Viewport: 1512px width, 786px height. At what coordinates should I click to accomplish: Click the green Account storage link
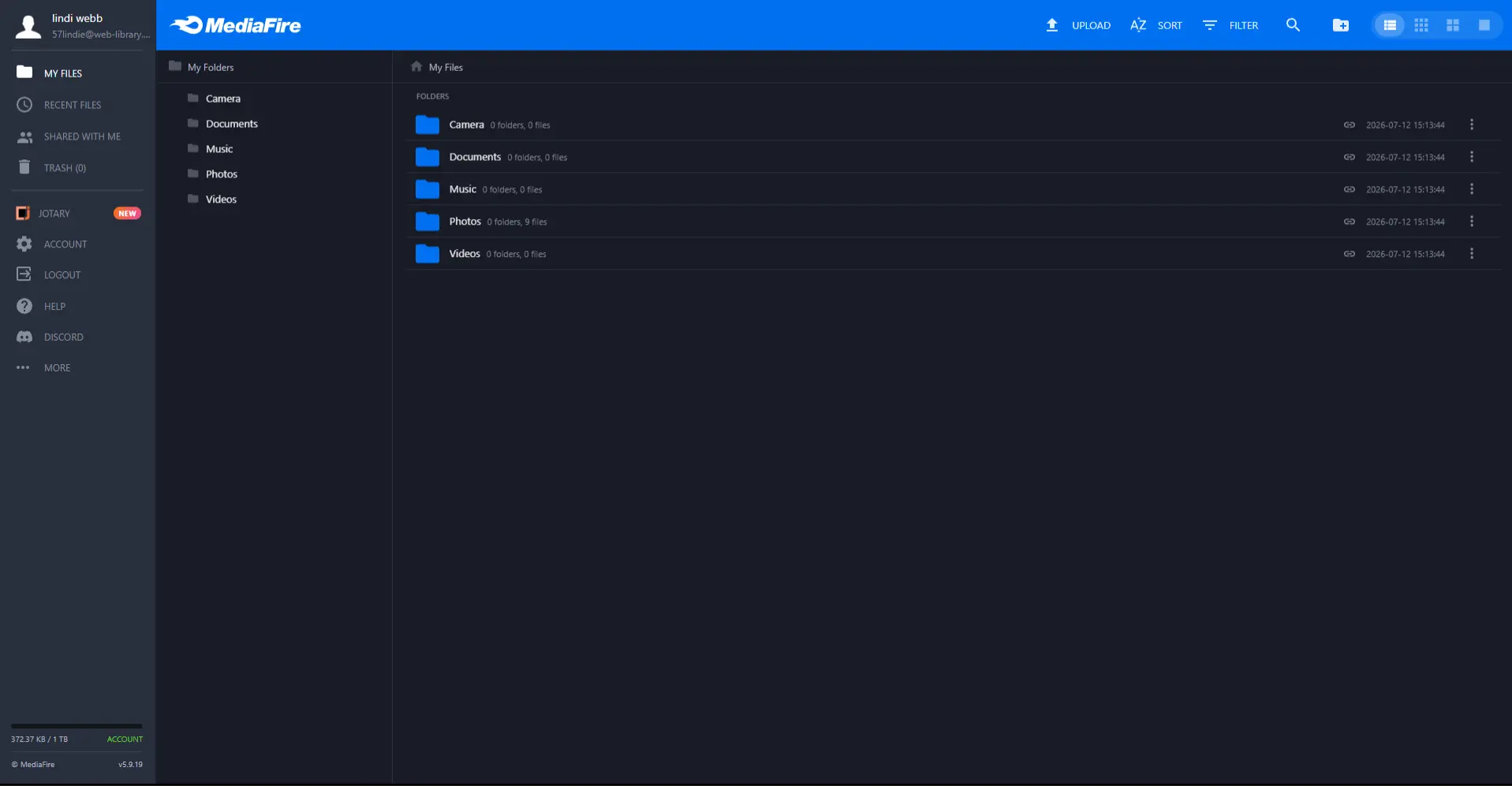click(125, 739)
